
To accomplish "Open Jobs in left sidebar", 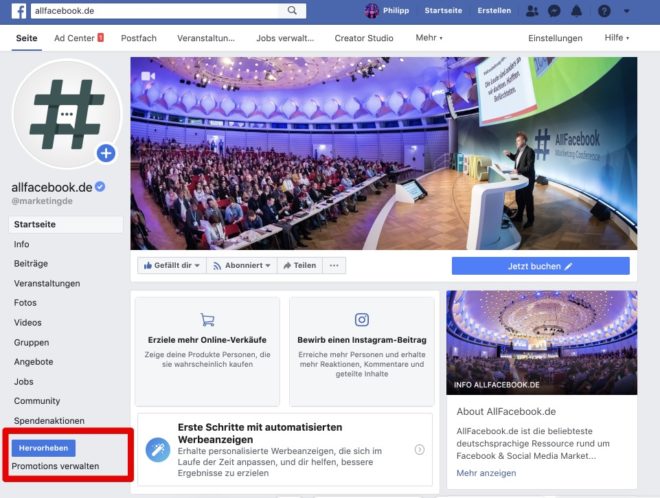I will [24, 382].
